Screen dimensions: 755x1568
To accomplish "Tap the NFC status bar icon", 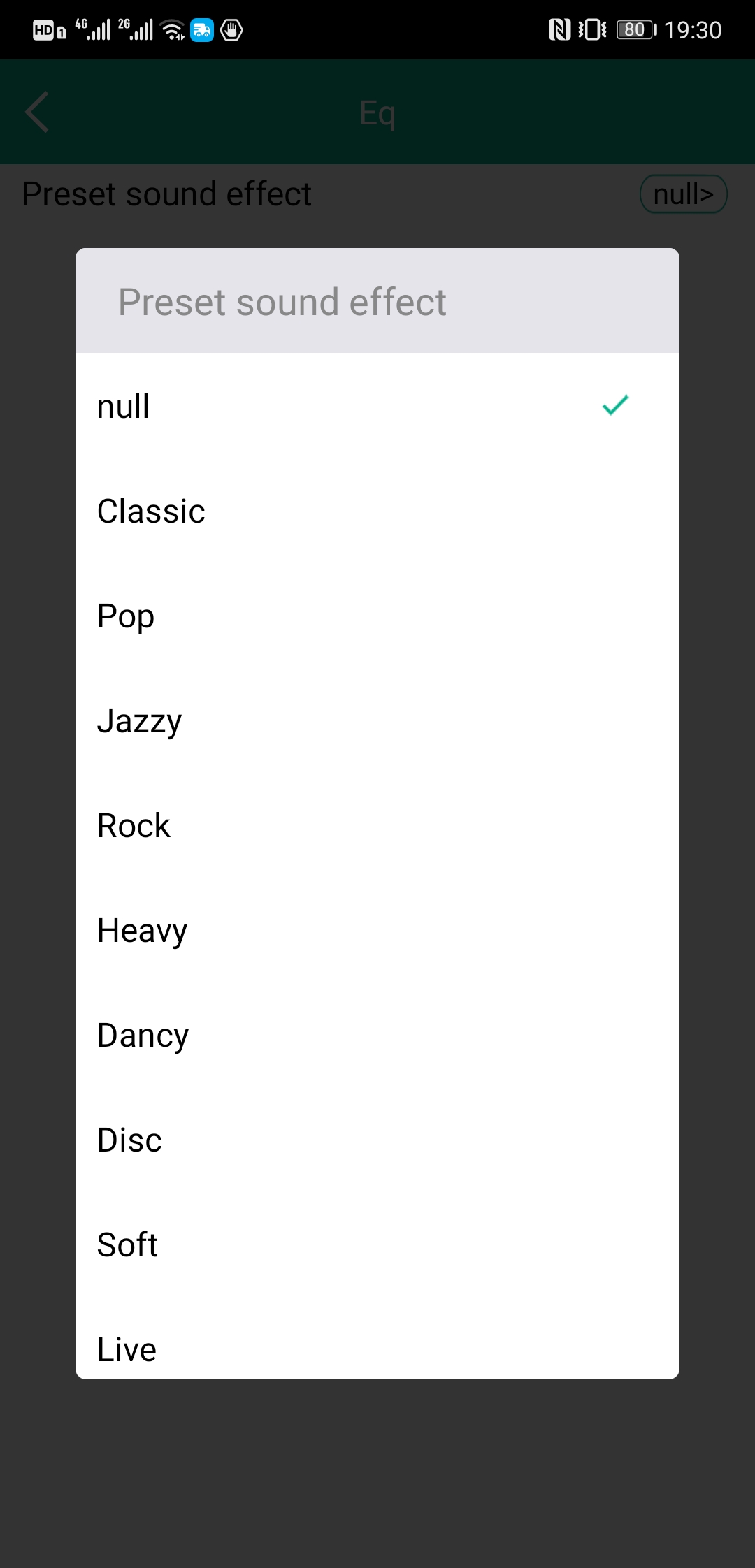I will (559, 30).
